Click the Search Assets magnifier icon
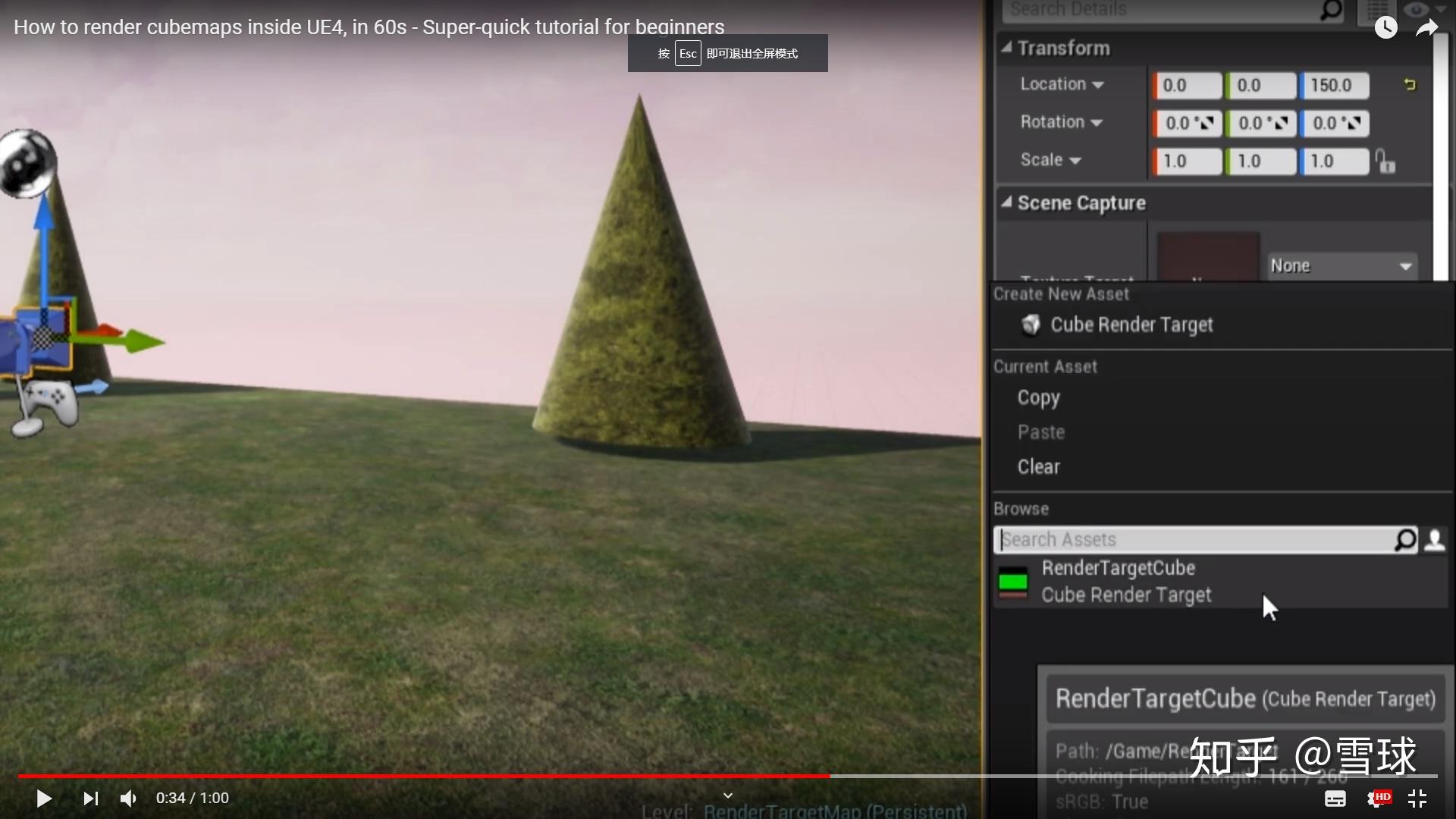The height and width of the screenshot is (819, 1456). pos(1407,539)
